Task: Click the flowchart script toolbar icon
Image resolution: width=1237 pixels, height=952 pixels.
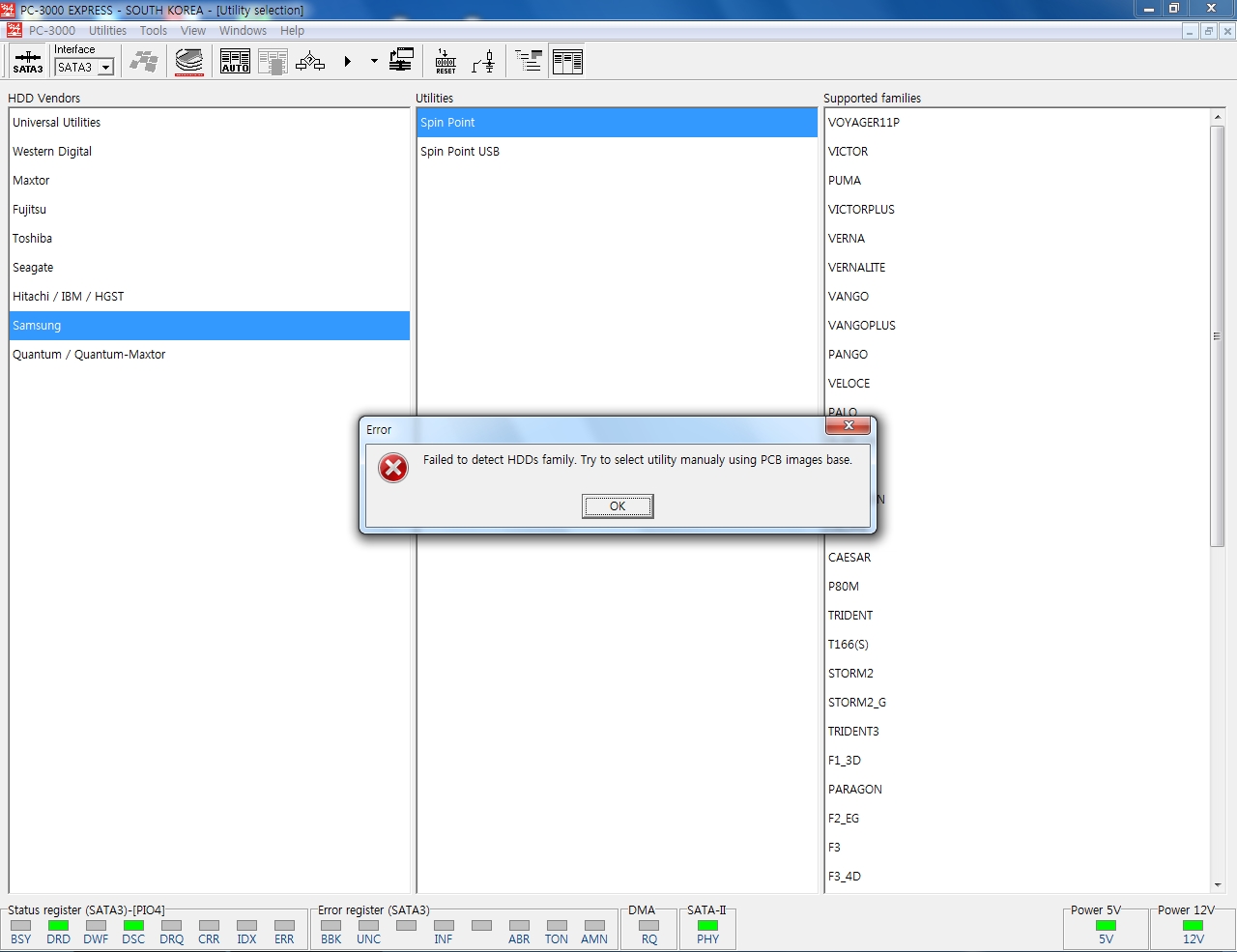Action: [310, 62]
